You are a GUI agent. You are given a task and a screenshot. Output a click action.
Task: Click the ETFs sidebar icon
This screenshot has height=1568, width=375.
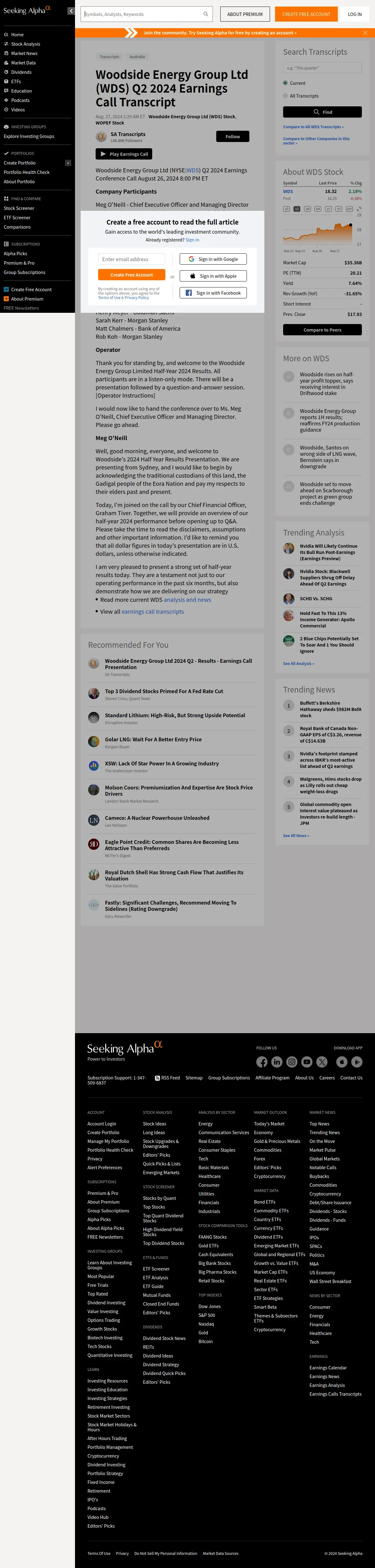6,82
